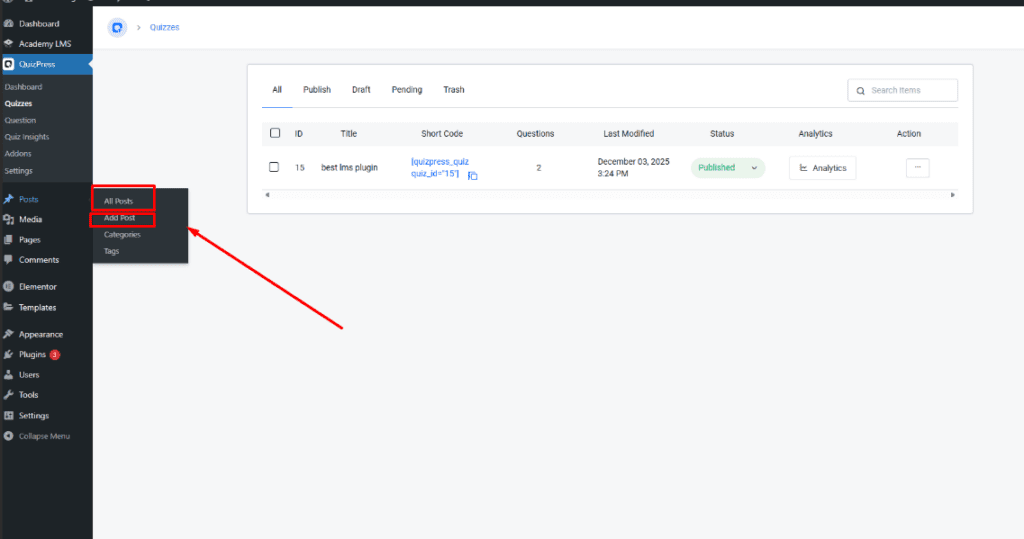The image size is (1024, 539).
Task: Click the Settings sliders icon at bottom
Action: pos(8,416)
